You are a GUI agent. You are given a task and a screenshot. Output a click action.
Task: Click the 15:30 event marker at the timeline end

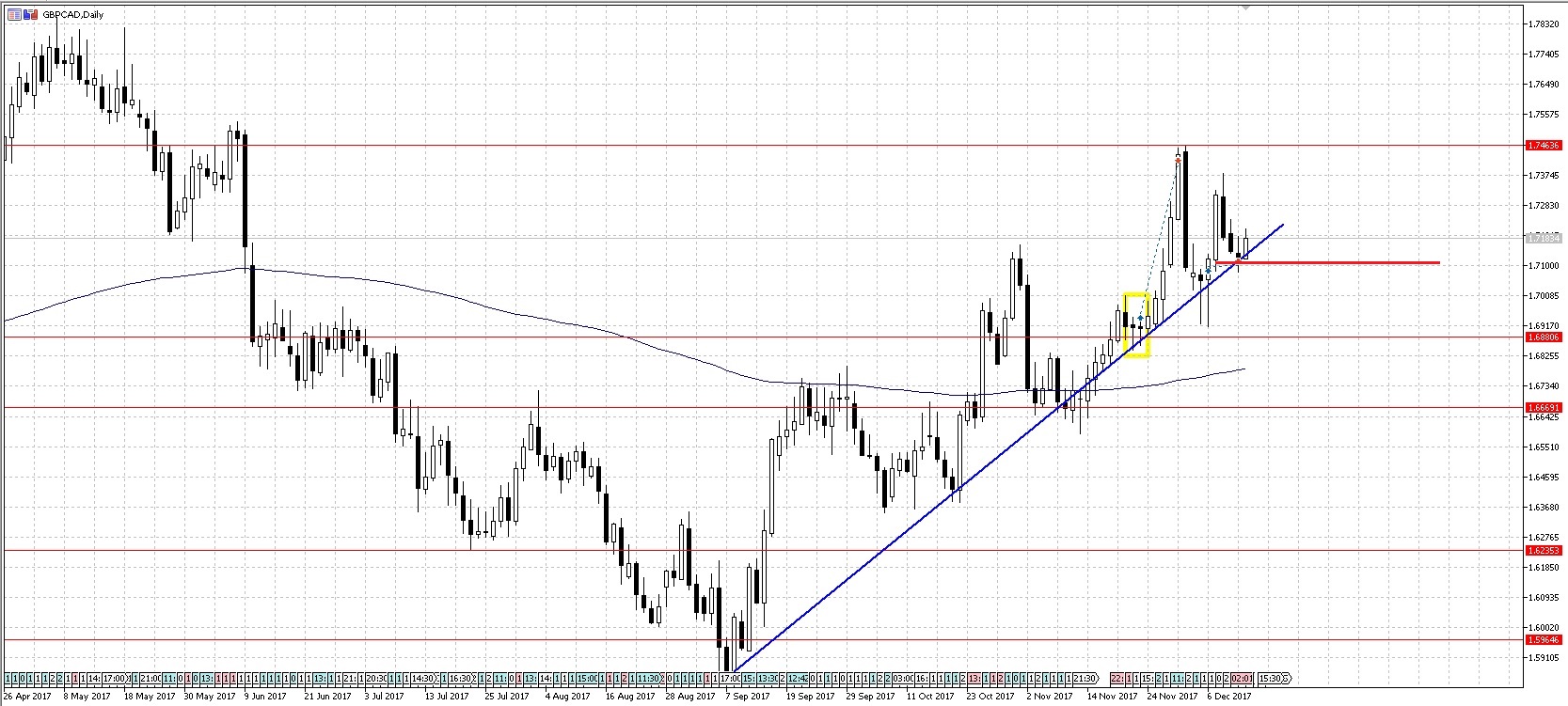[x=1272, y=678]
